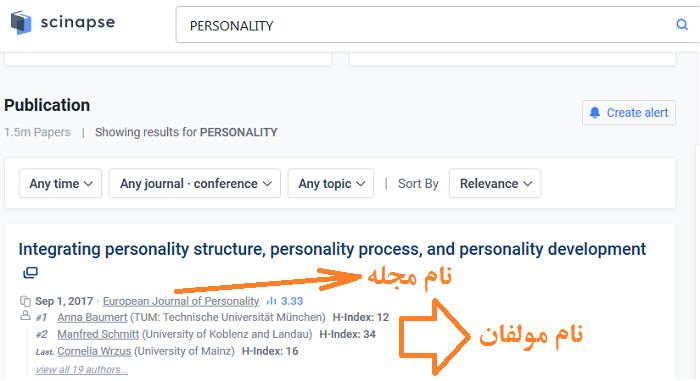The width and height of the screenshot is (700, 381).
Task: Click the bell icon in Create alert
Action: point(595,113)
